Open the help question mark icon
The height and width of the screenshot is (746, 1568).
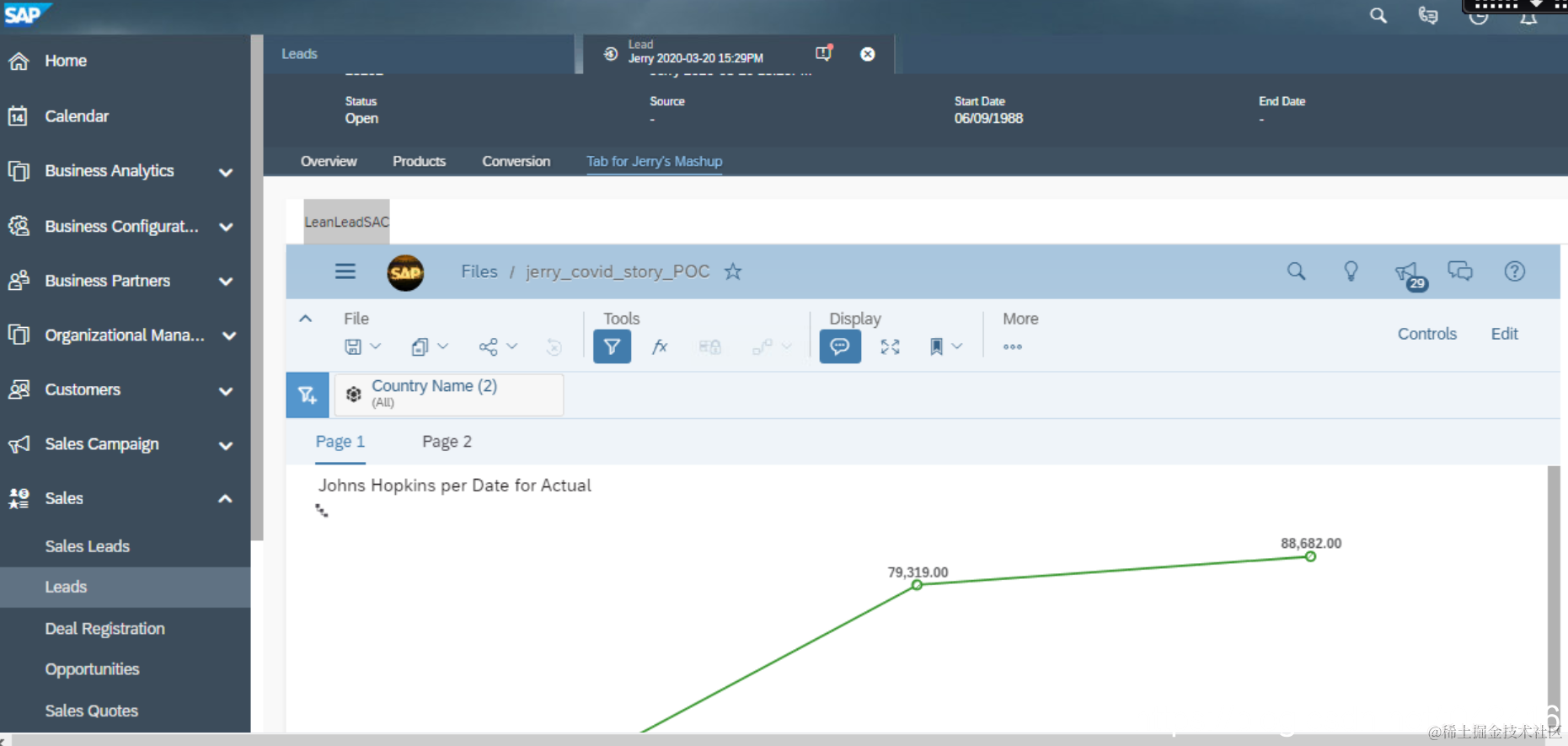[1514, 271]
